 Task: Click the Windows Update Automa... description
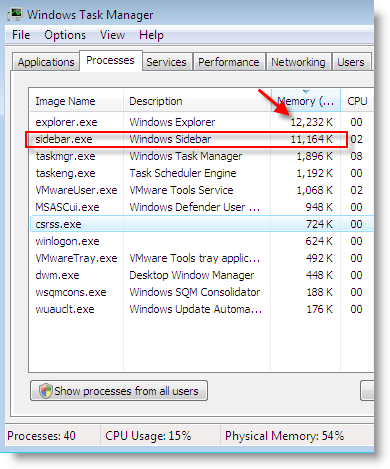point(196,309)
